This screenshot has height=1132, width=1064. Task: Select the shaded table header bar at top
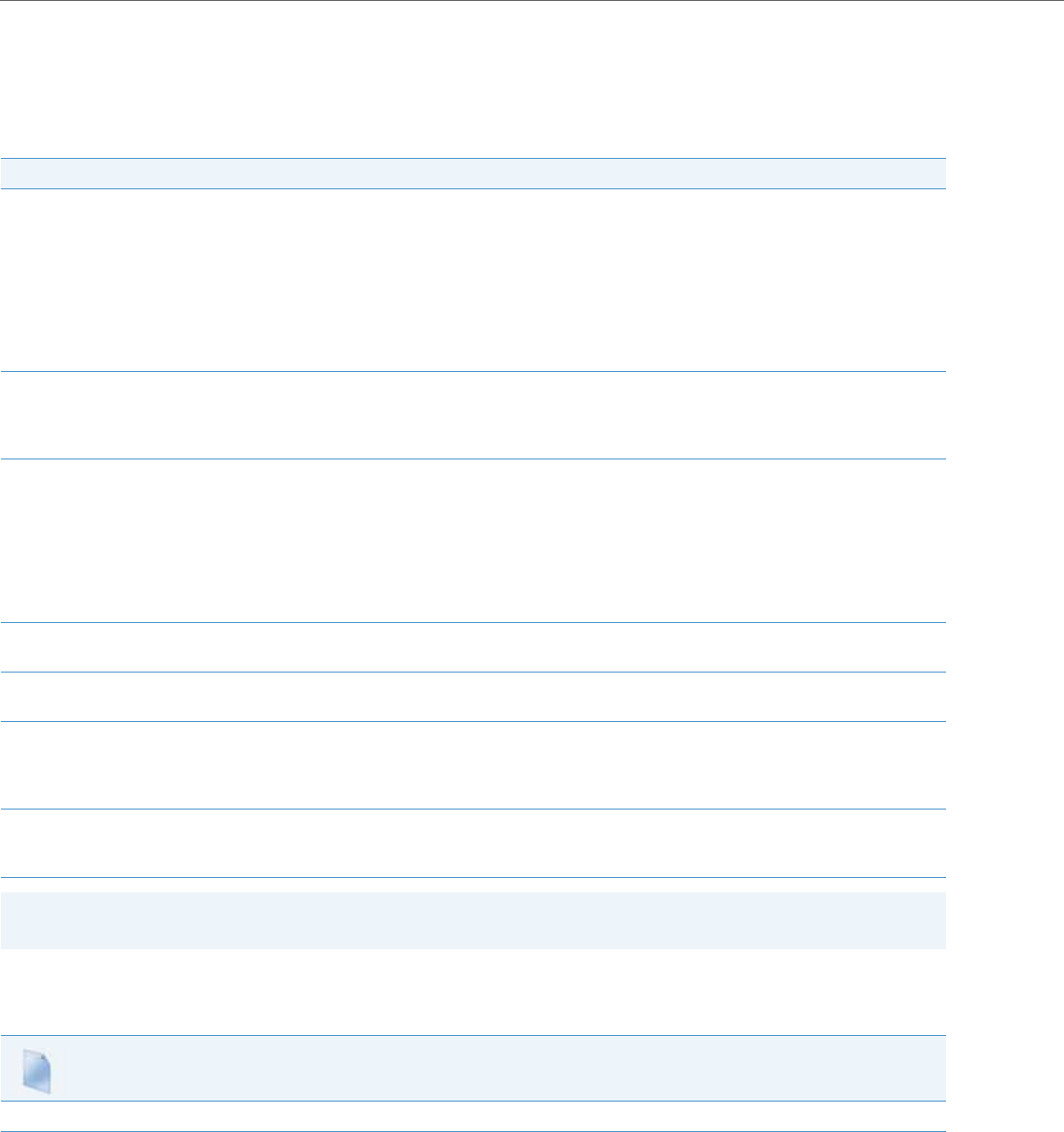tap(473, 173)
